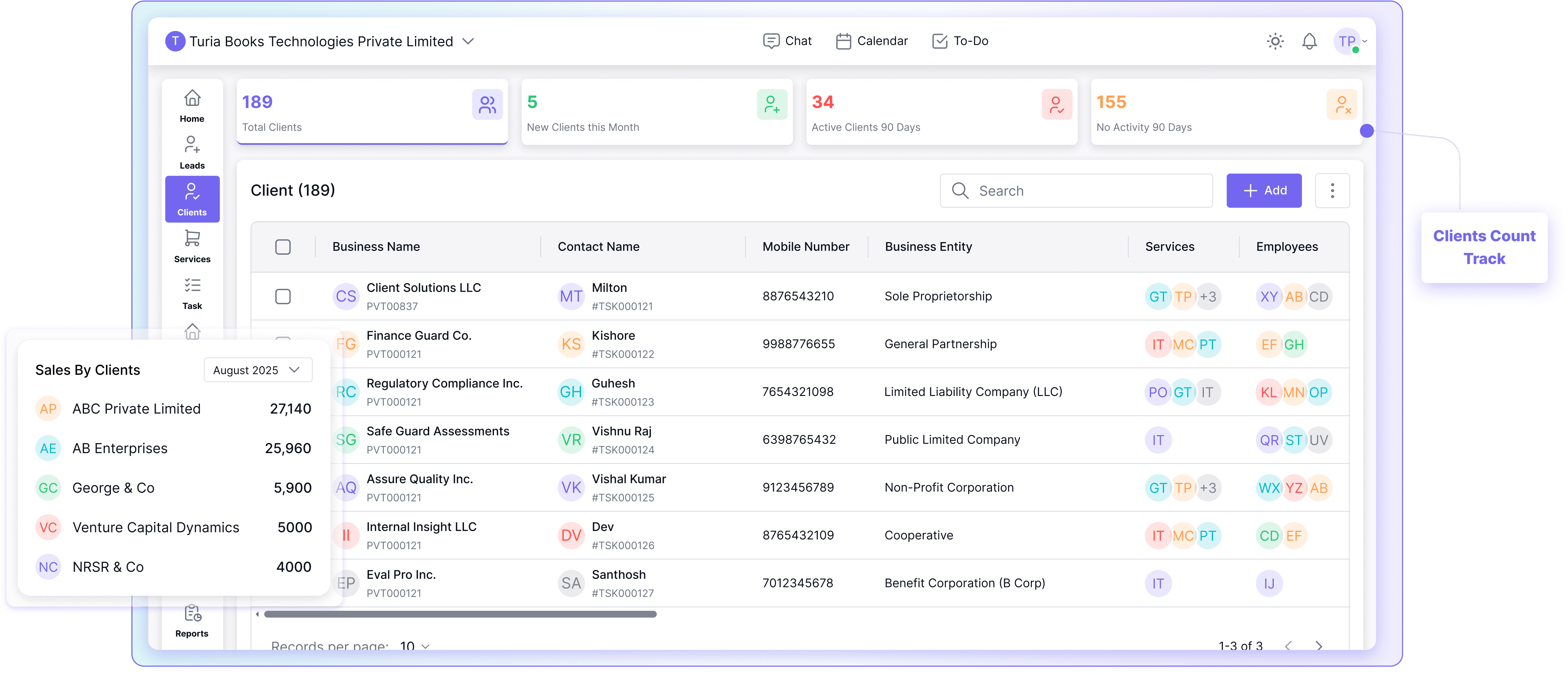Select the Clients sidebar item
The image size is (1568, 675).
coord(192,199)
